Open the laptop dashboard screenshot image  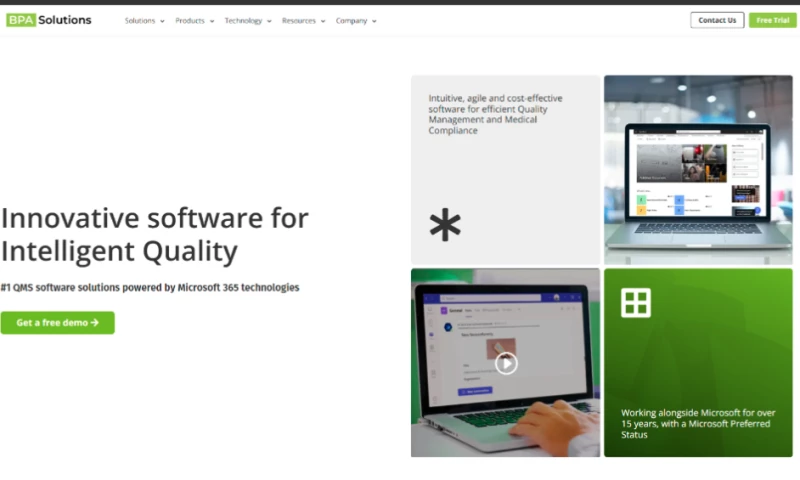click(698, 170)
